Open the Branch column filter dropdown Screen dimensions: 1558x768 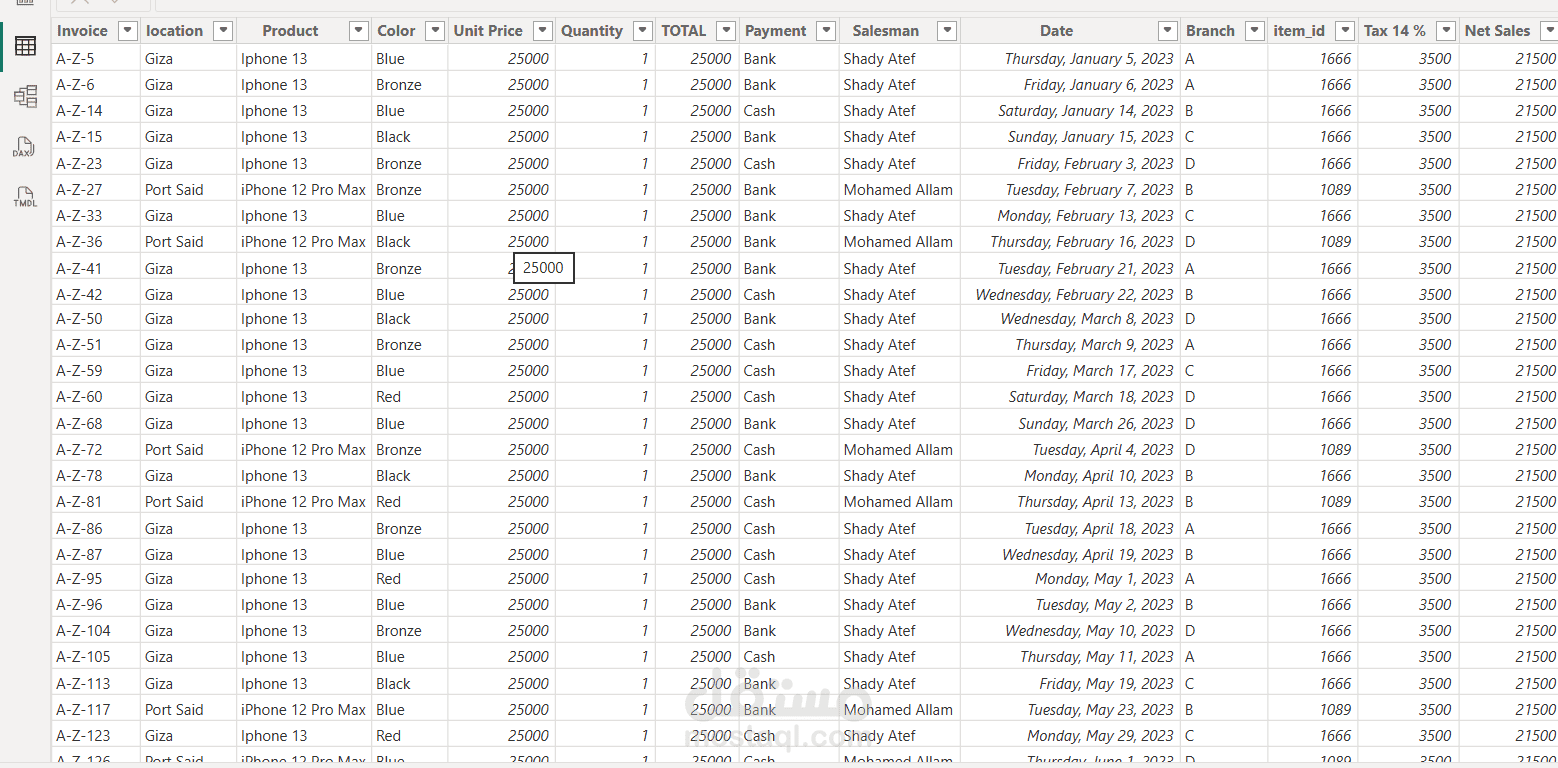tap(1255, 31)
